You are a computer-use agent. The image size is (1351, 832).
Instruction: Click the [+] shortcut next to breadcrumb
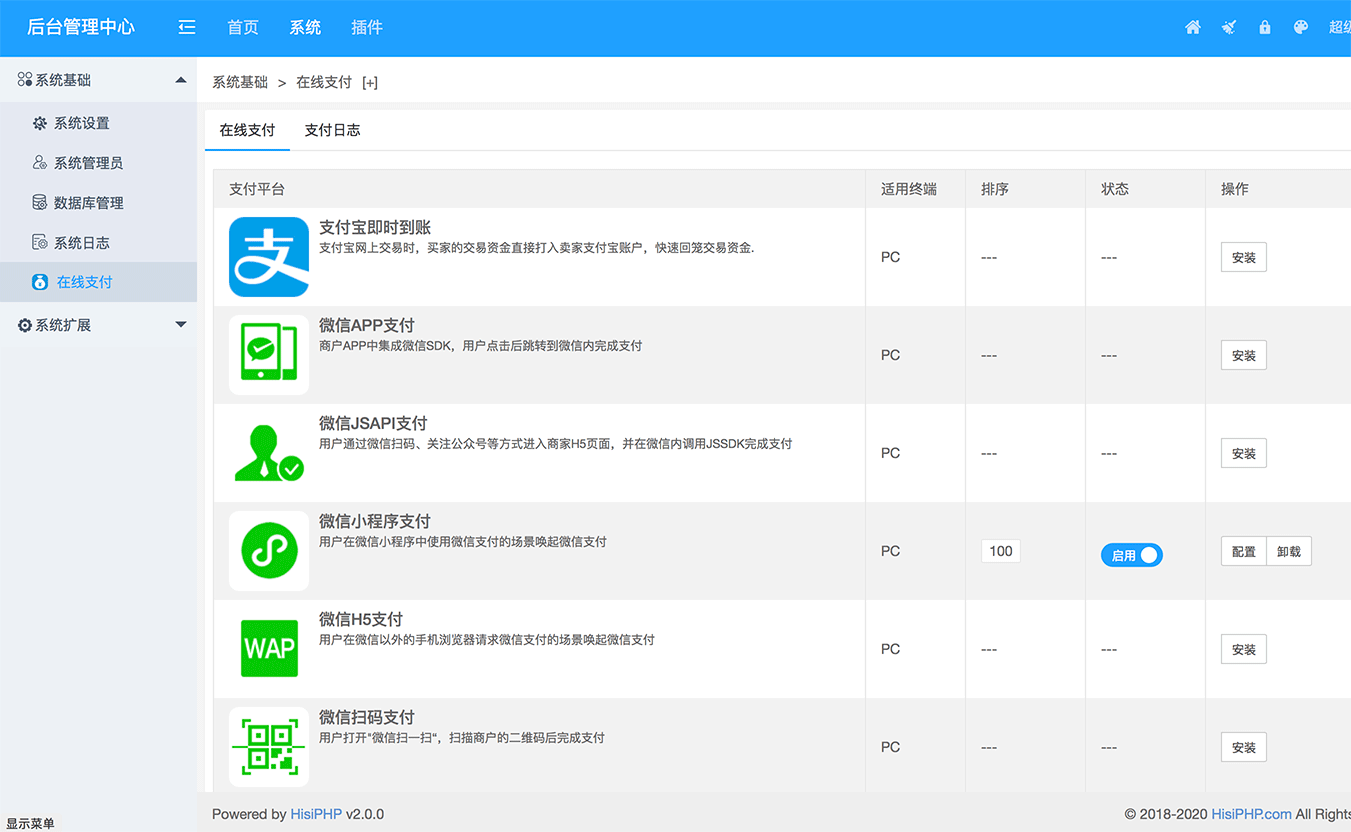point(370,83)
